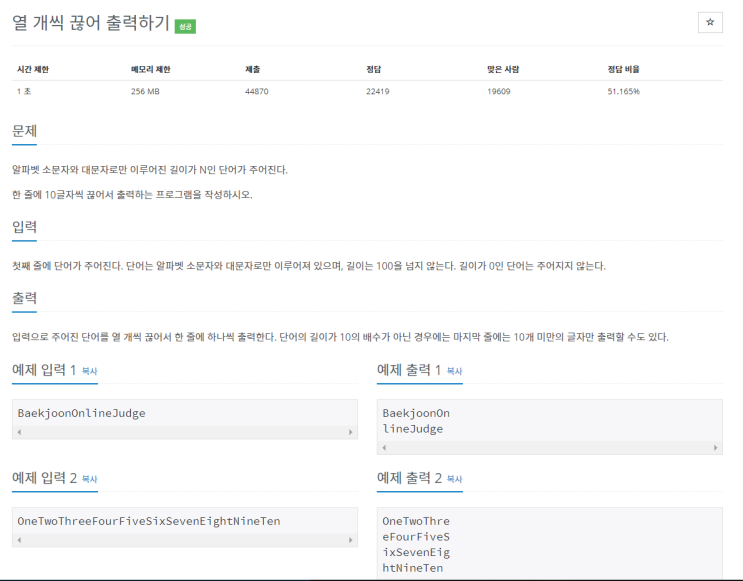The width and height of the screenshot is (743, 581).
Task: Click the 메모리 제한 column header
Action: click(151, 69)
